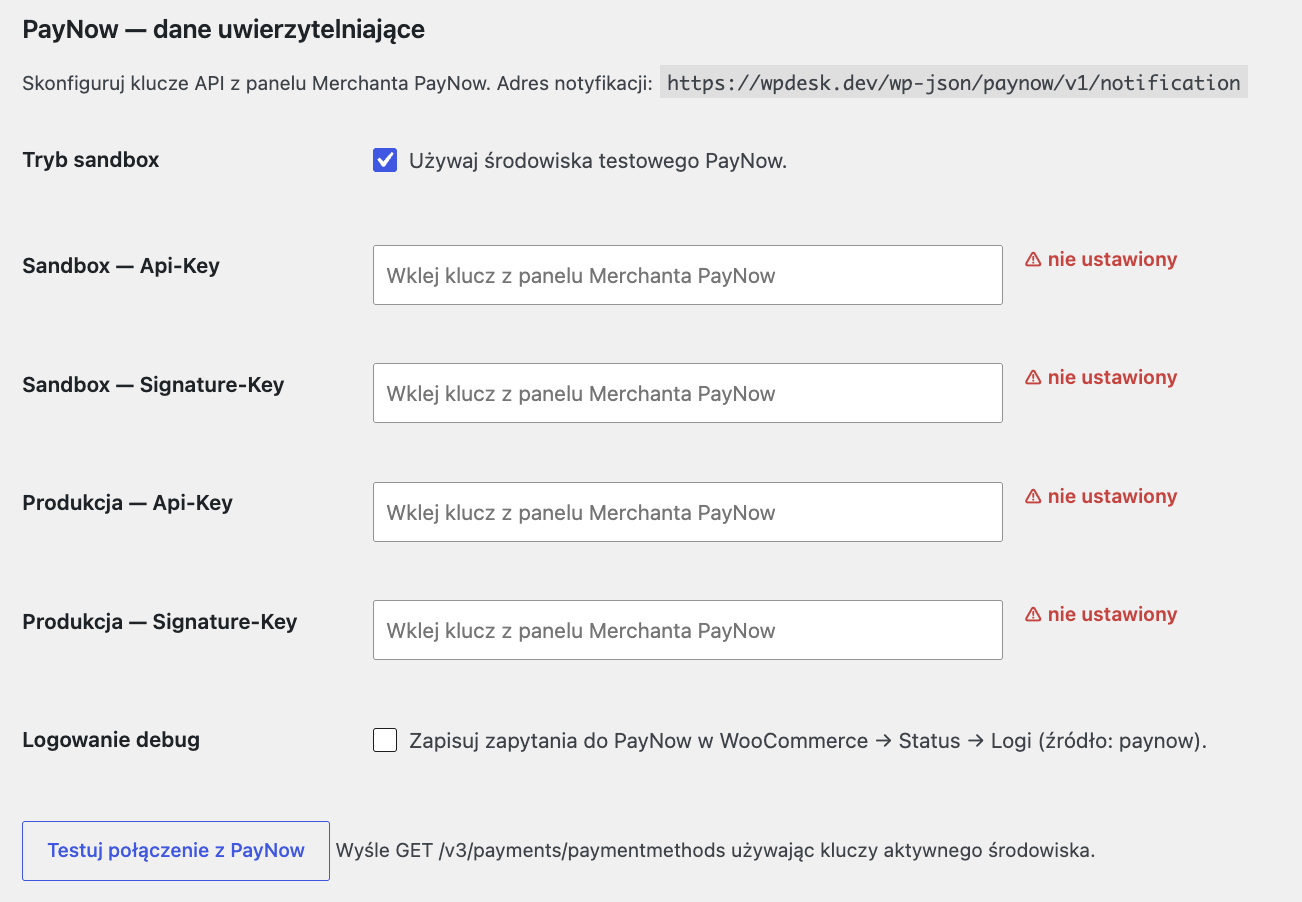Viewport: 1302px width, 902px height.
Task: Click the "Produkcja — Api-Key" label
Action: [127, 503]
